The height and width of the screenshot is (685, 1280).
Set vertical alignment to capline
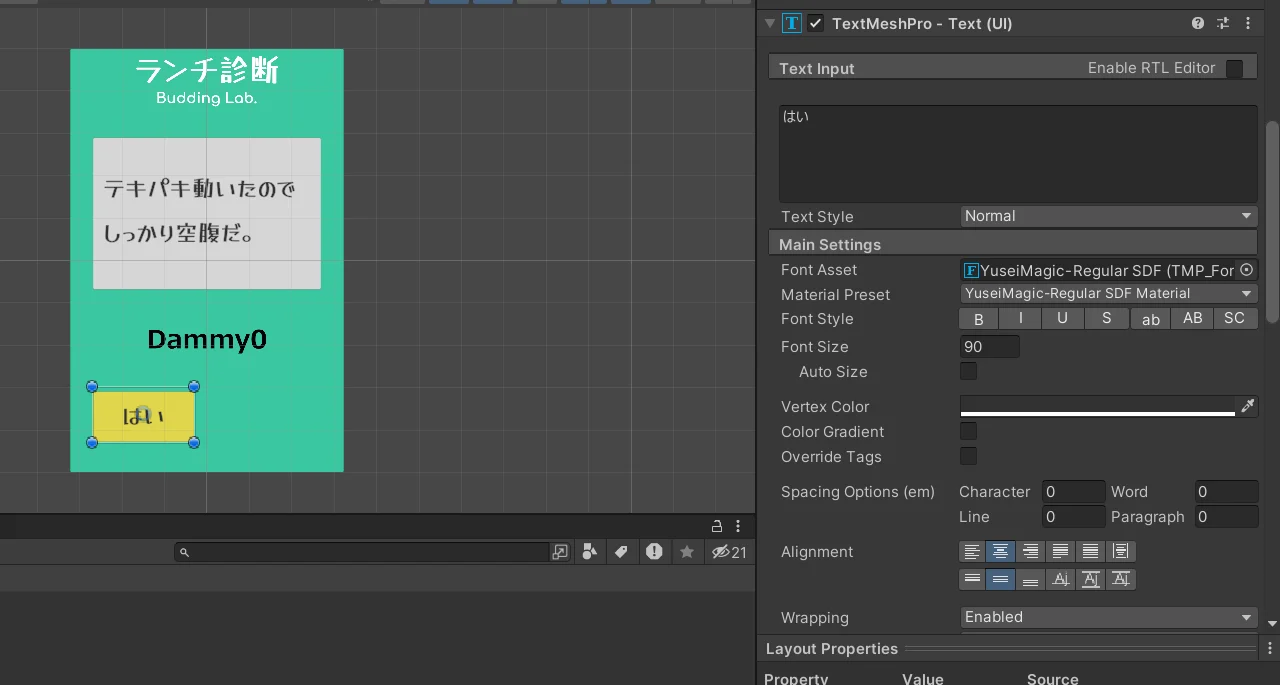1121,579
